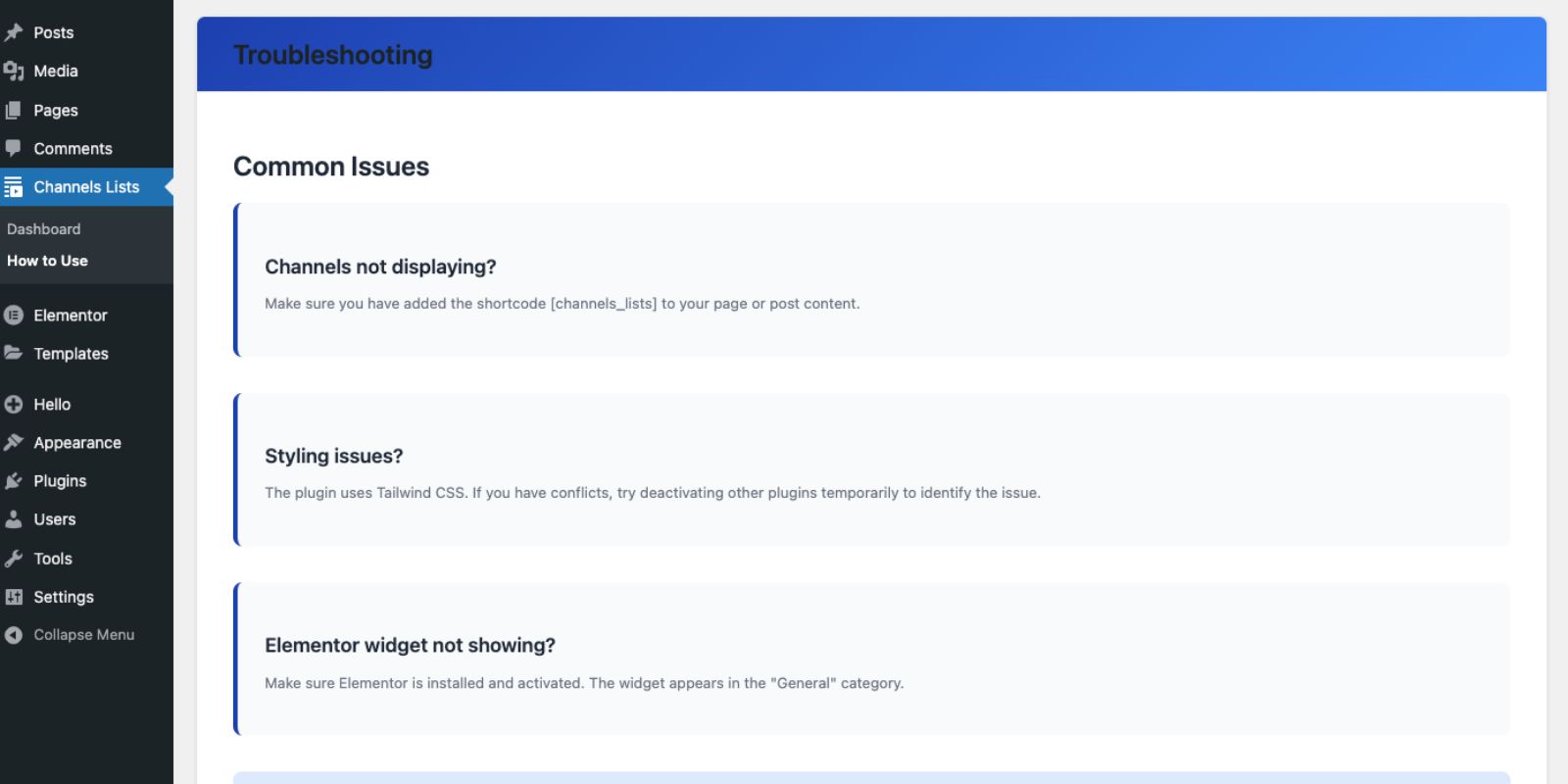Select the How to Use submenu item
The width and height of the screenshot is (1568, 784).
(x=47, y=261)
